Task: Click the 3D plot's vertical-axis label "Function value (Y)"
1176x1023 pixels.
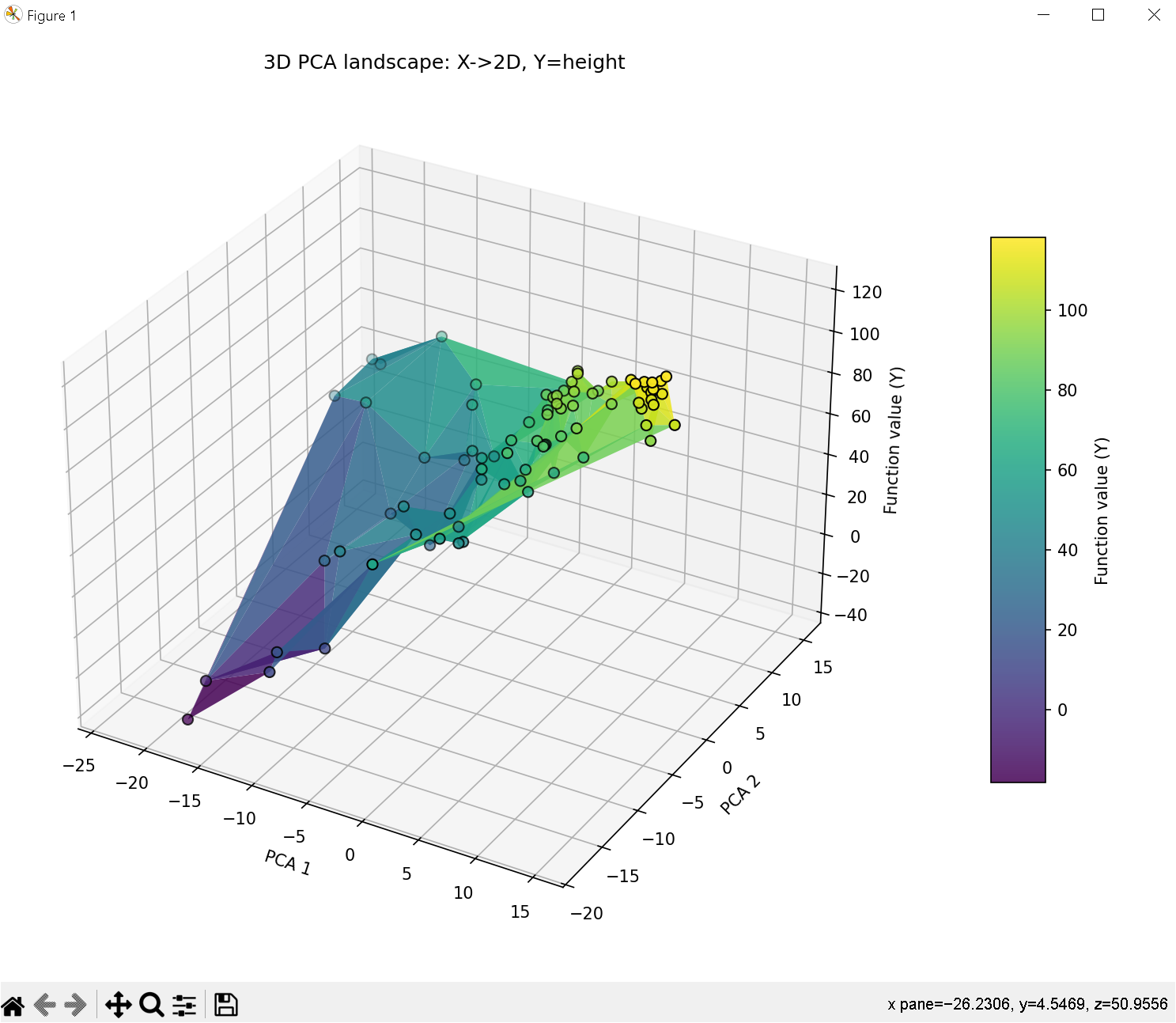Action: click(x=893, y=441)
